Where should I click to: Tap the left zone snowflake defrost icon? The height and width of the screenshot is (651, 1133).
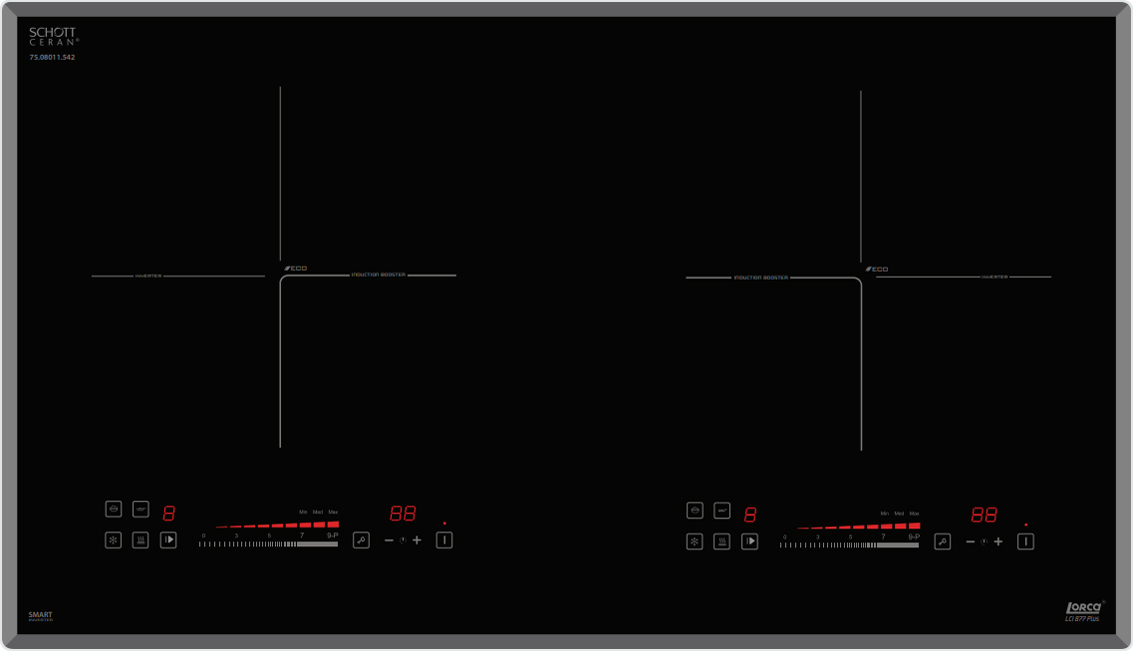(x=114, y=540)
